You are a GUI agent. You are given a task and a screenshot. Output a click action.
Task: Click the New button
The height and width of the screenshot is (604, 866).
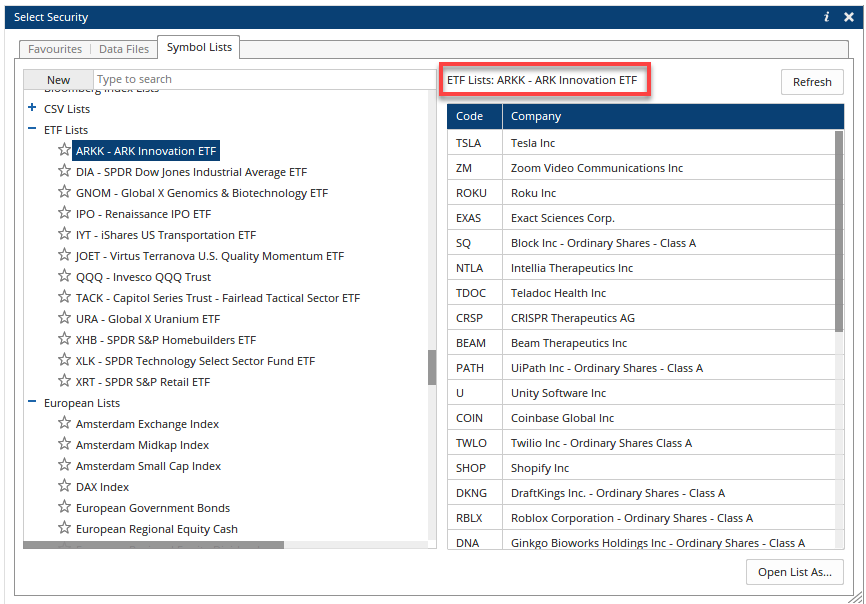(x=58, y=80)
